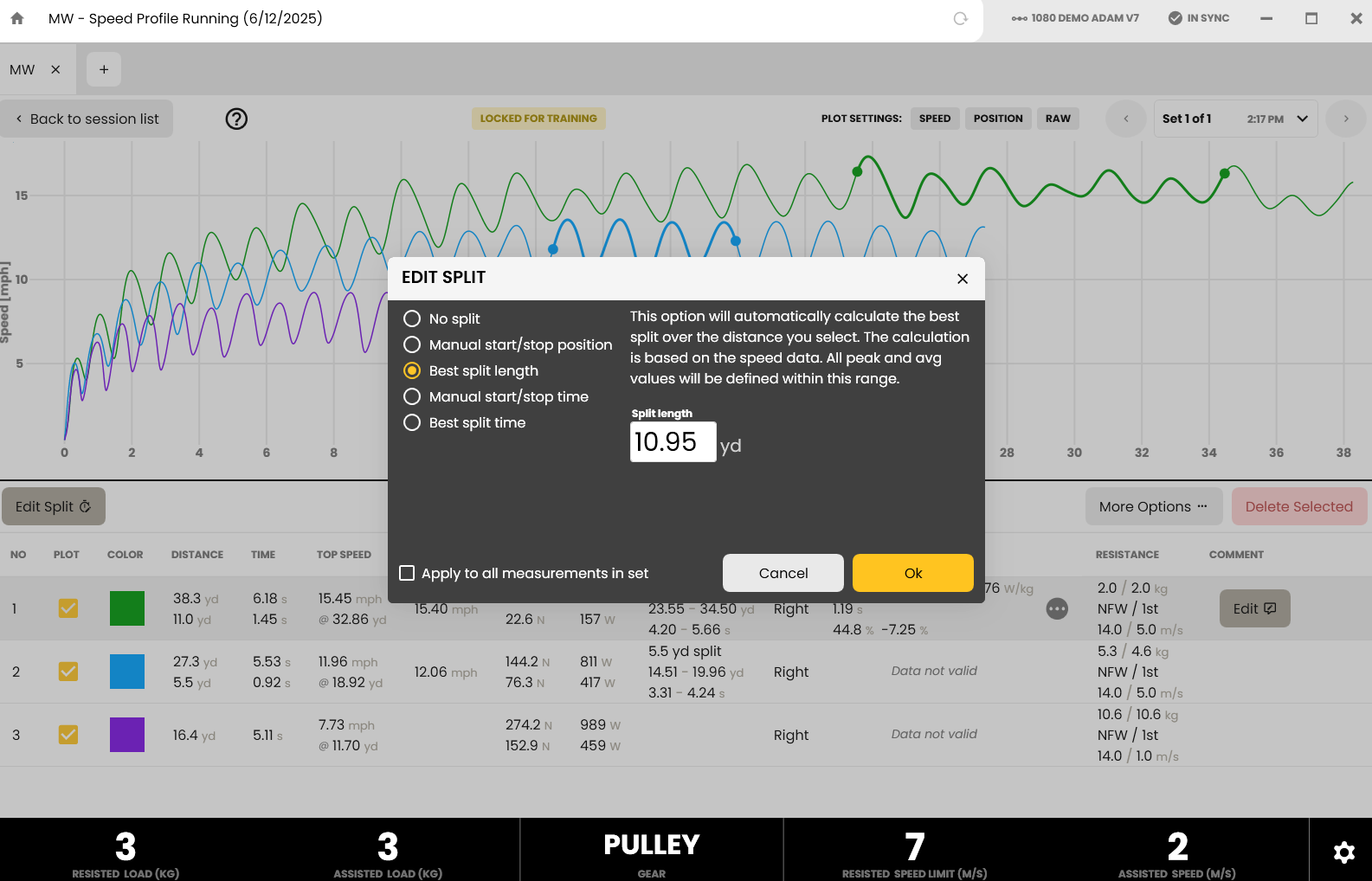Click the purple color swatch in row 3
This screenshot has height=881, width=1372.
coord(127,735)
